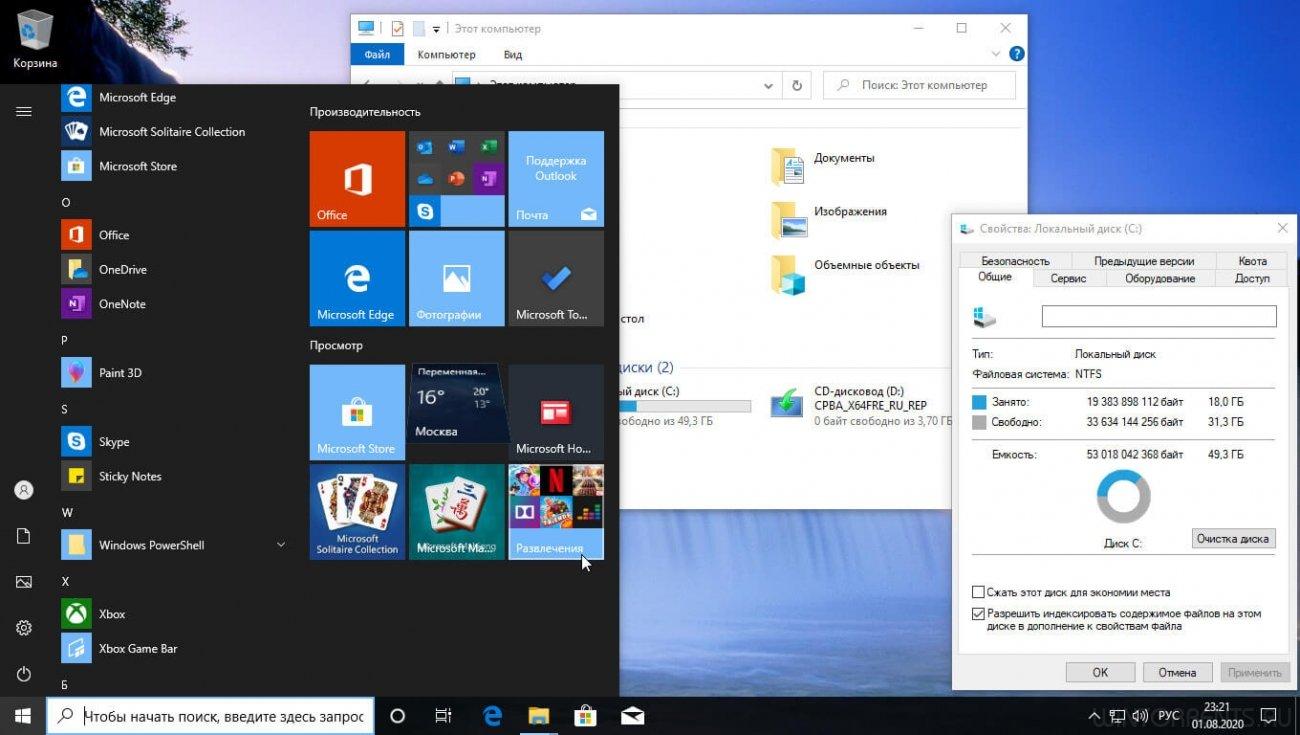The width and height of the screenshot is (1300, 735).
Task: Open Skype in the app list
Action: 173,442
